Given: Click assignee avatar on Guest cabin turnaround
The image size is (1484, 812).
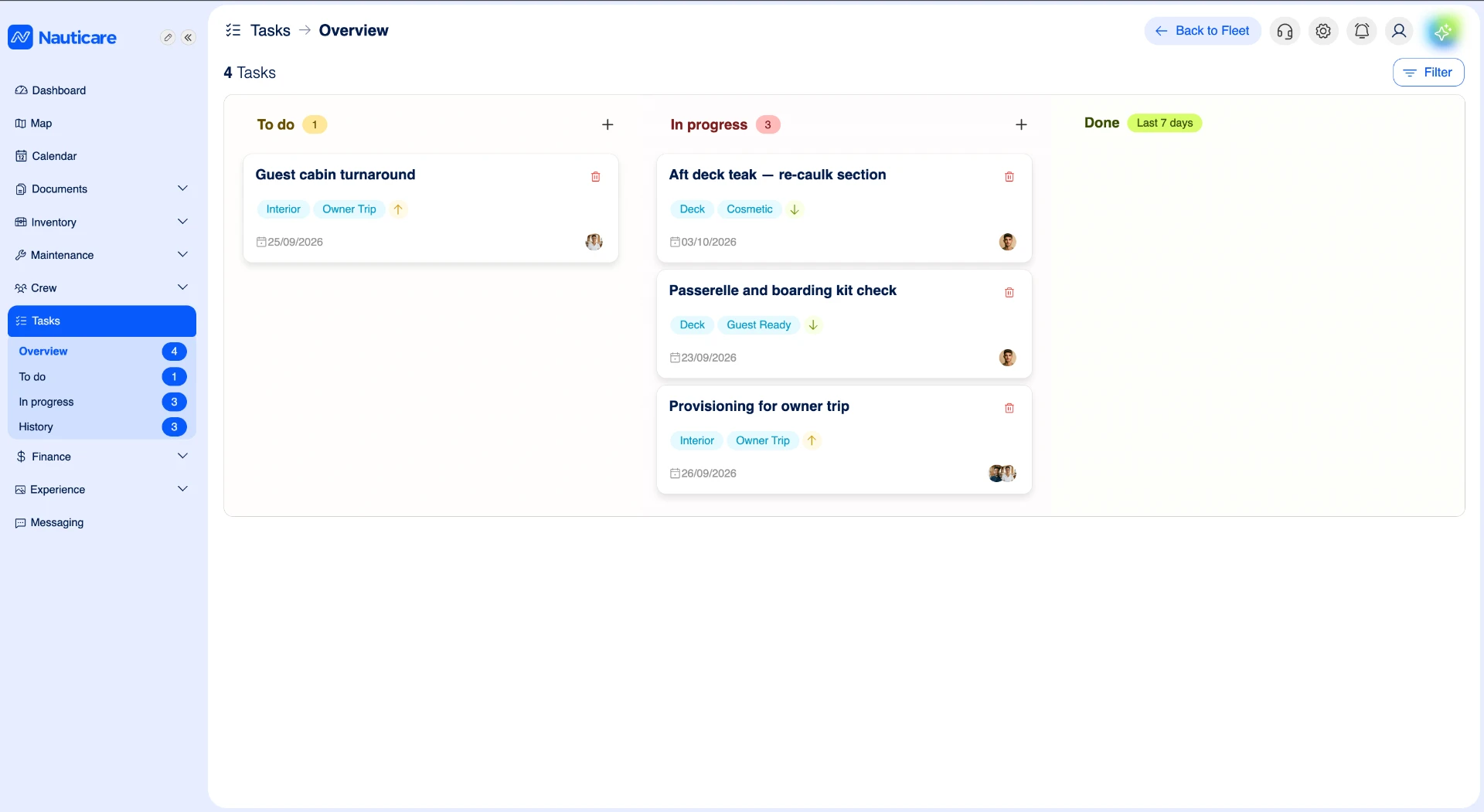Looking at the screenshot, I should (594, 242).
